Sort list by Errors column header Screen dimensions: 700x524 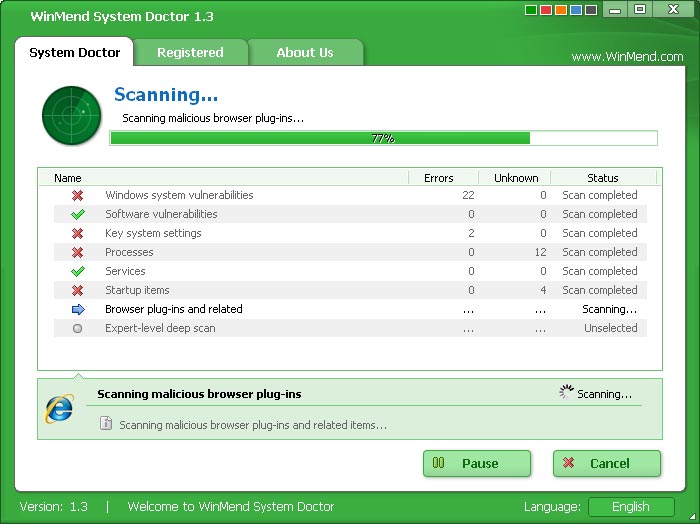(438, 178)
